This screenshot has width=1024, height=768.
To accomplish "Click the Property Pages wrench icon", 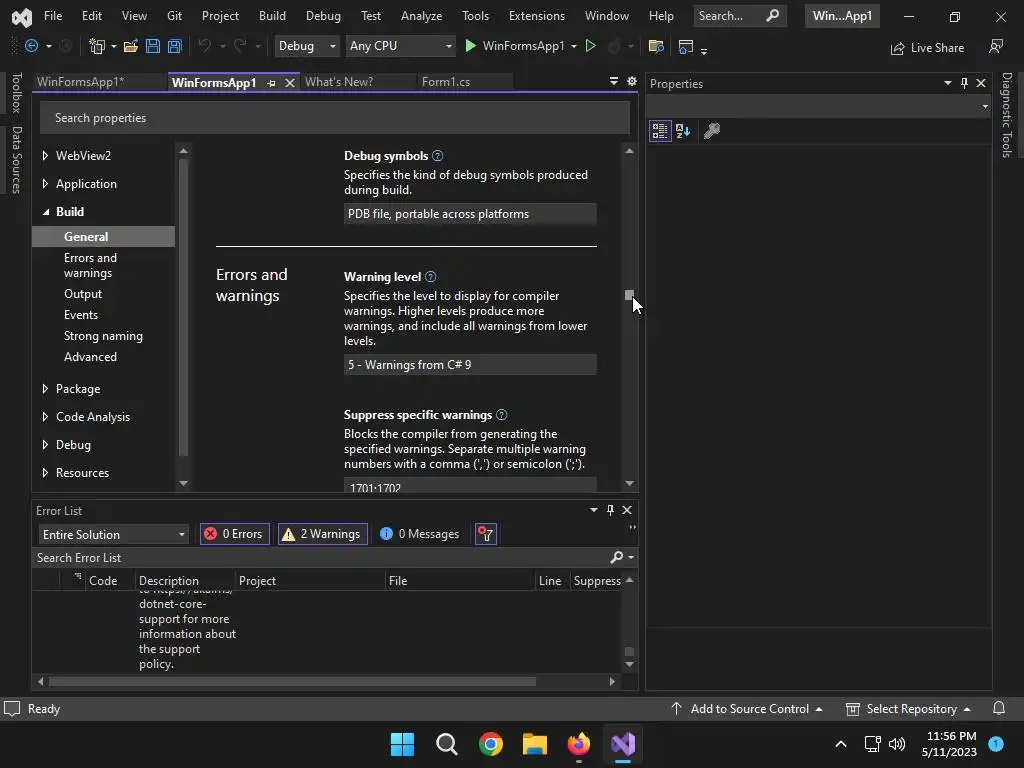I will [712, 131].
